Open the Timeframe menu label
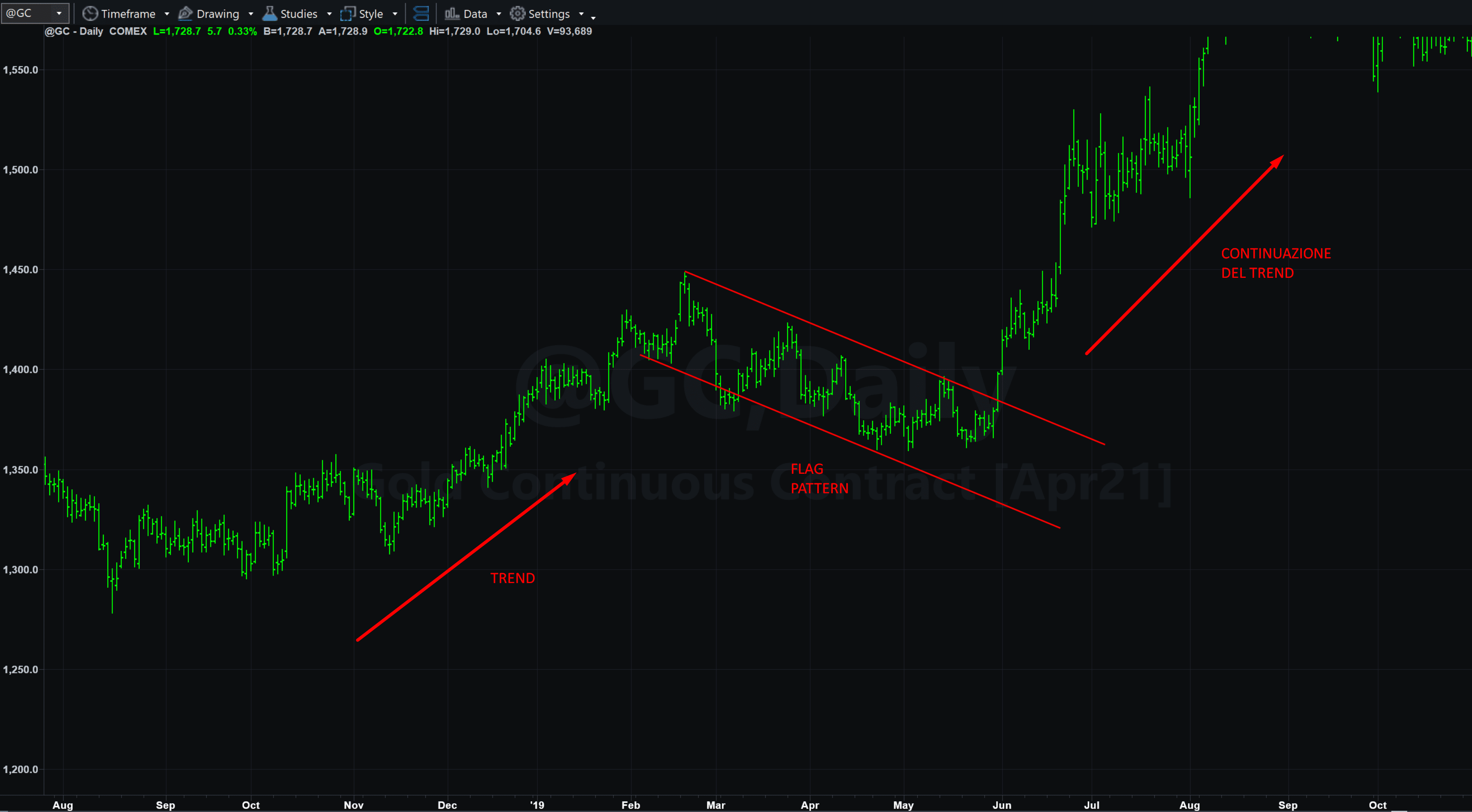This screenshot has height=812, width=1472. [128, 14]
